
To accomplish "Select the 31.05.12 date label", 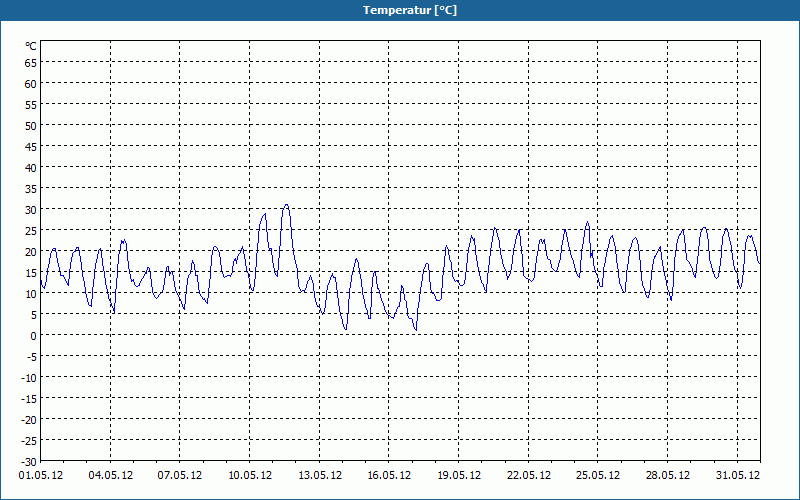I will click(x=737, y=476).
